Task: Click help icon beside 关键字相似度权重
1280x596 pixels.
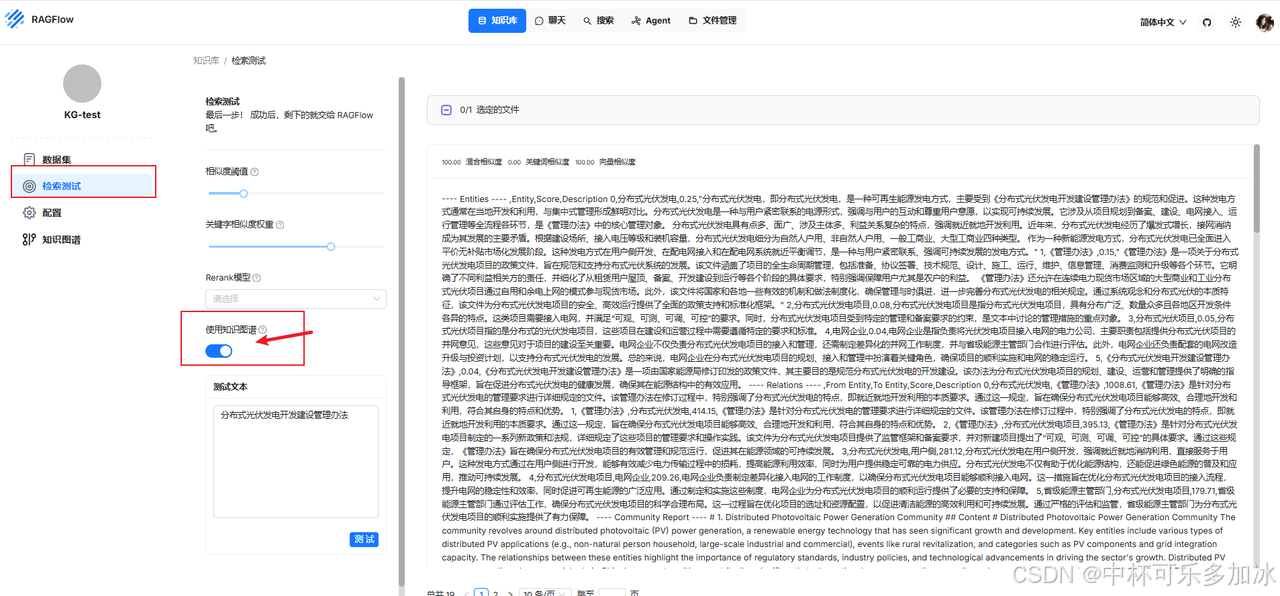Action: pyautogui.click(x=279, y=224)
